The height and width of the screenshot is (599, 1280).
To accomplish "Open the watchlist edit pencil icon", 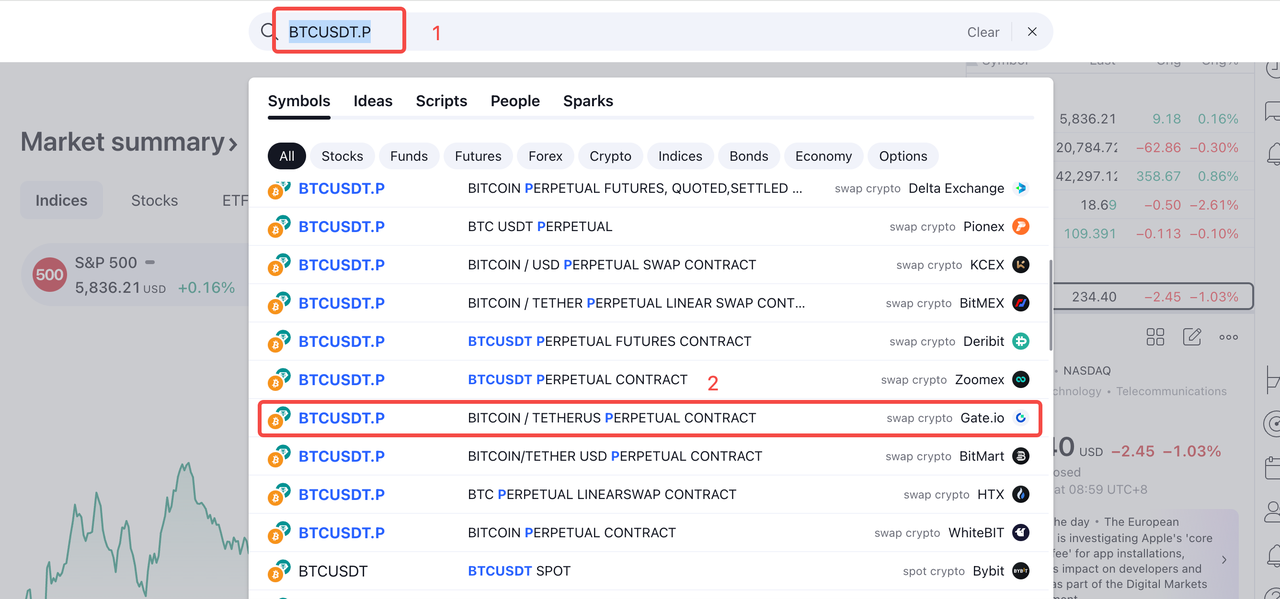I will pos(1191,337).
